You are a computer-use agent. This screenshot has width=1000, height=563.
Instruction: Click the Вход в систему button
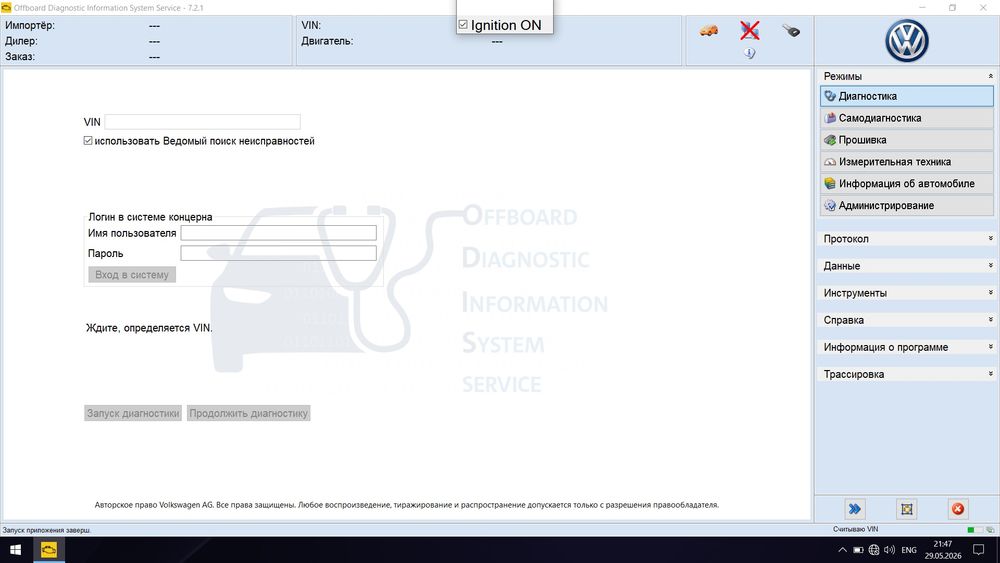[x=132, y=275]
